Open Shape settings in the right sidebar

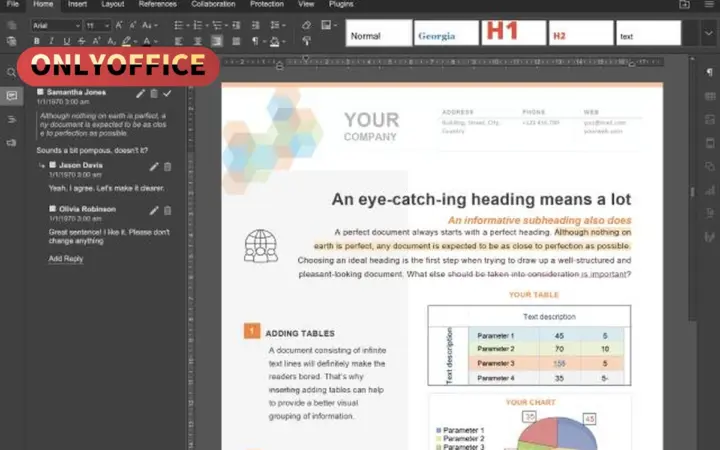click(x=709, y=166)
